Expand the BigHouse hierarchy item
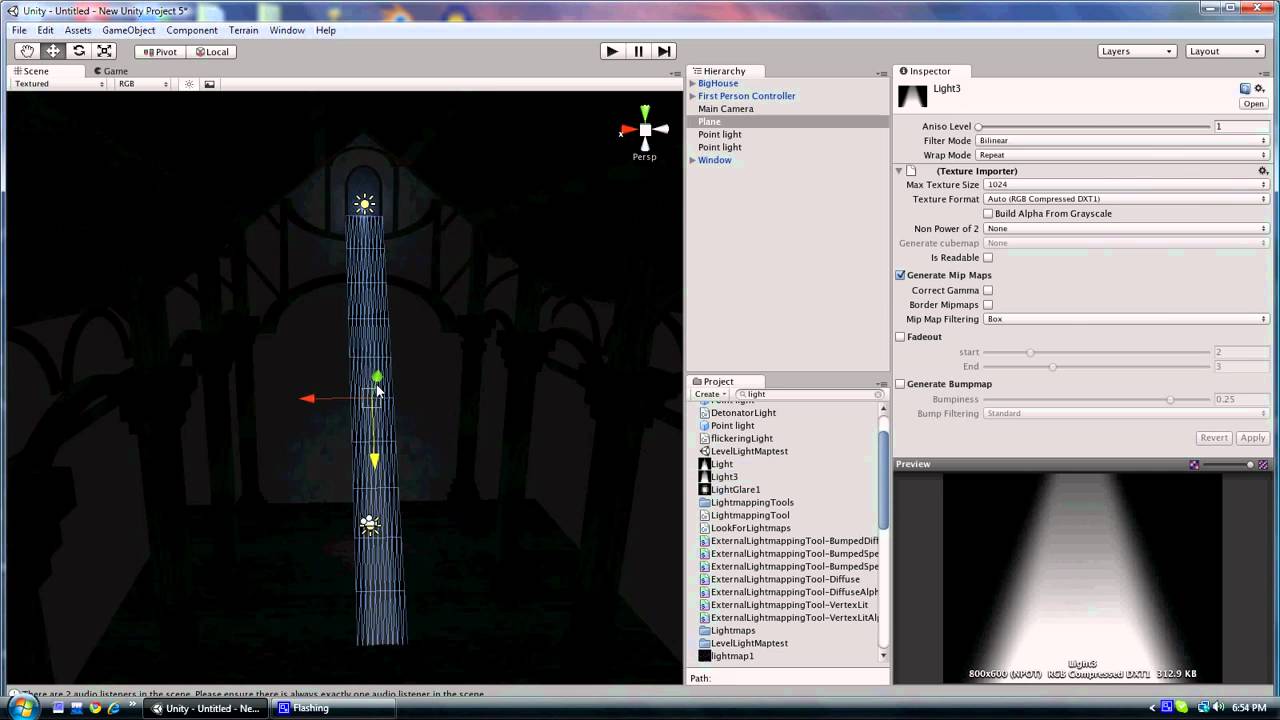 tap(692, 84)
